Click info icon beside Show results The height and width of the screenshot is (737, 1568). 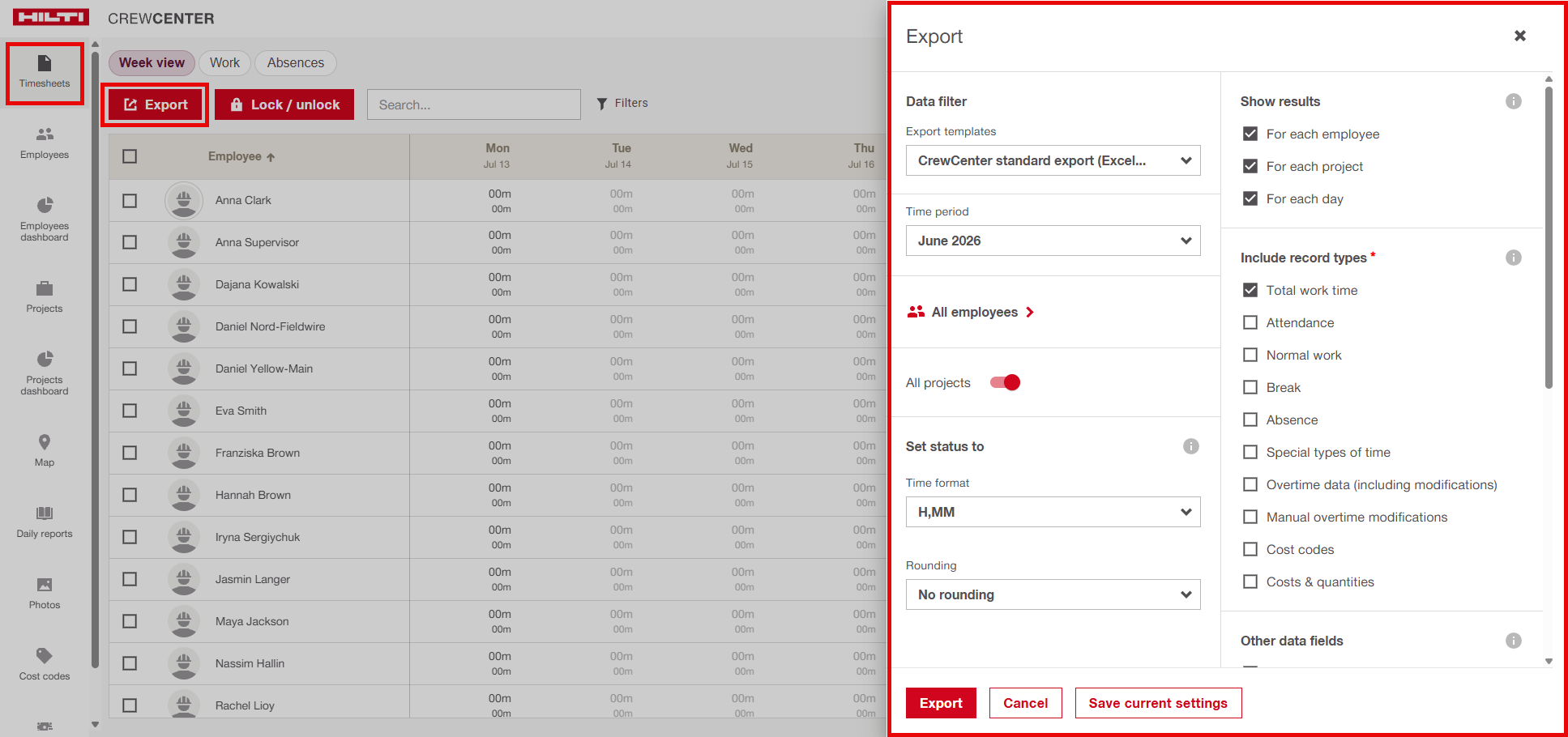[1514, 101]
